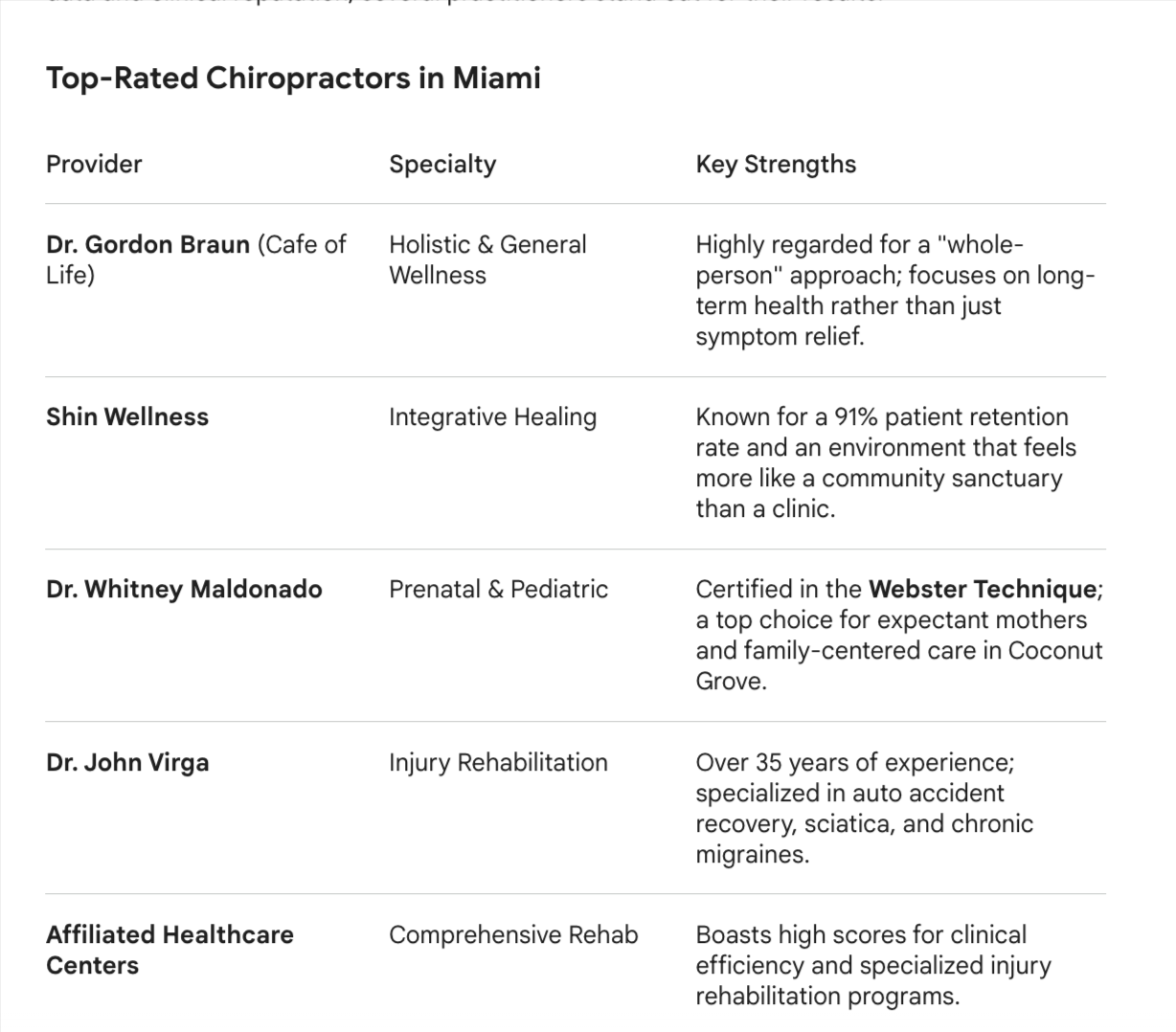Select the Specialty column header
Screen dimensions: 1176x1032
tap(442, 164)
